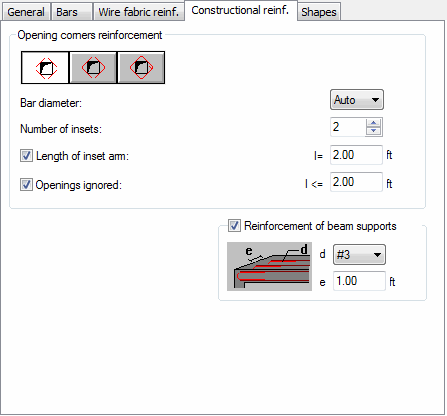
Task: Open the Shapes tab
Action: [319, 12]
